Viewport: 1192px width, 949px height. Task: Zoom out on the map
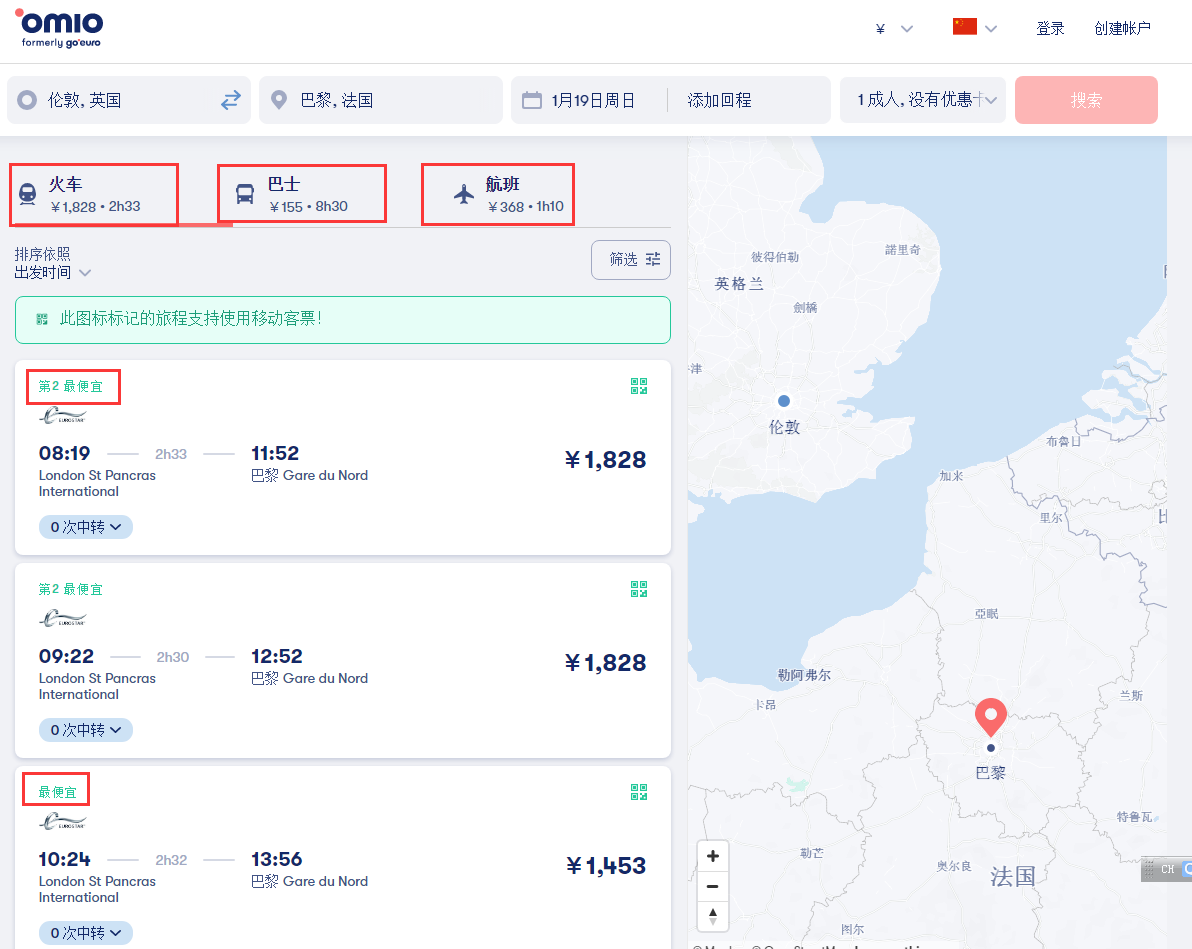[712, 886]
